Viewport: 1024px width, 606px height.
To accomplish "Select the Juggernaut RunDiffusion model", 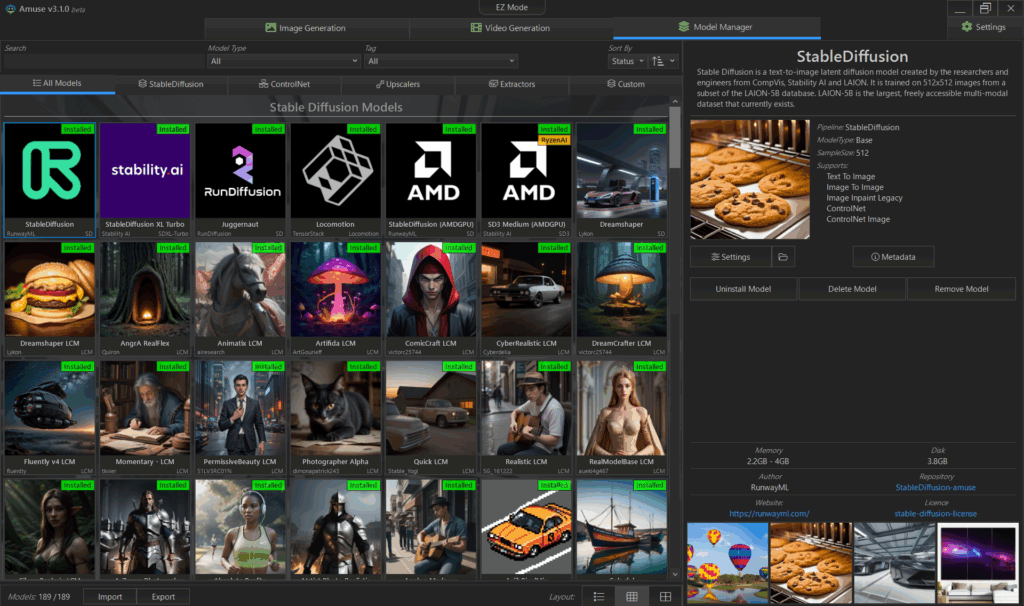I will click(240, 180).
